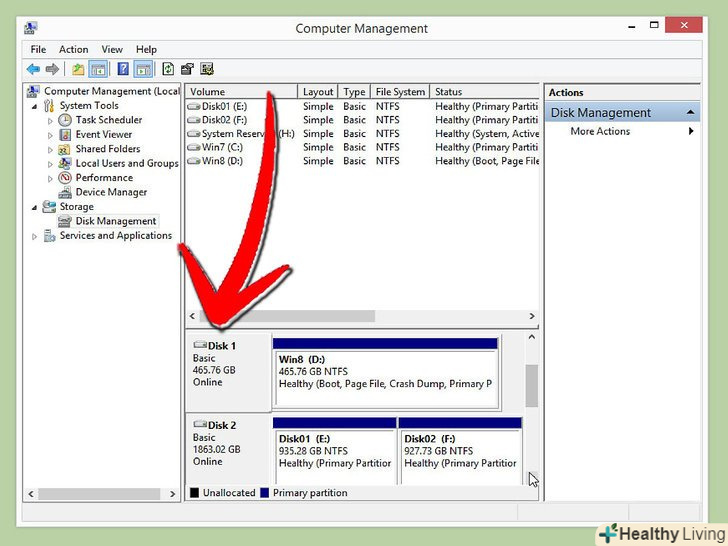Collapse the Storage tree node
This screenshot has width=728, height=546.
34,208
